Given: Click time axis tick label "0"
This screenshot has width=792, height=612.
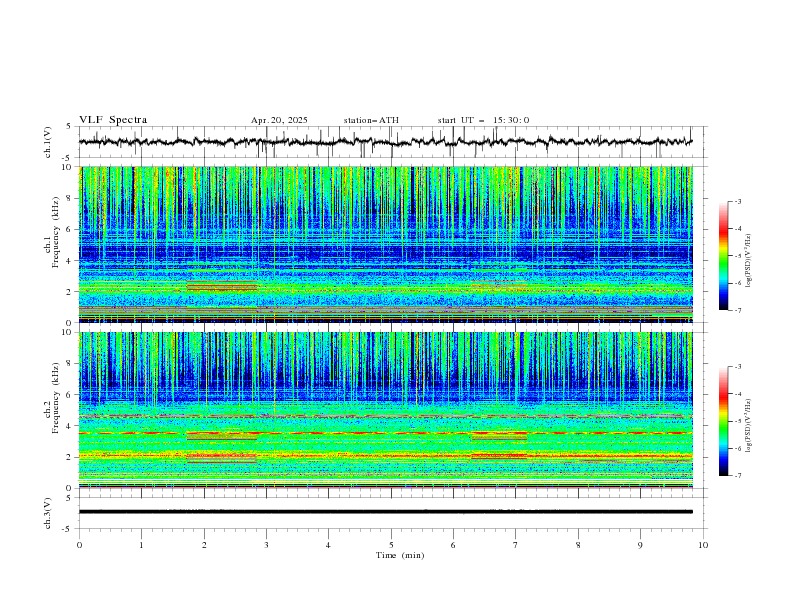Looking at the screenshot, I should click(x=79, y=545).
